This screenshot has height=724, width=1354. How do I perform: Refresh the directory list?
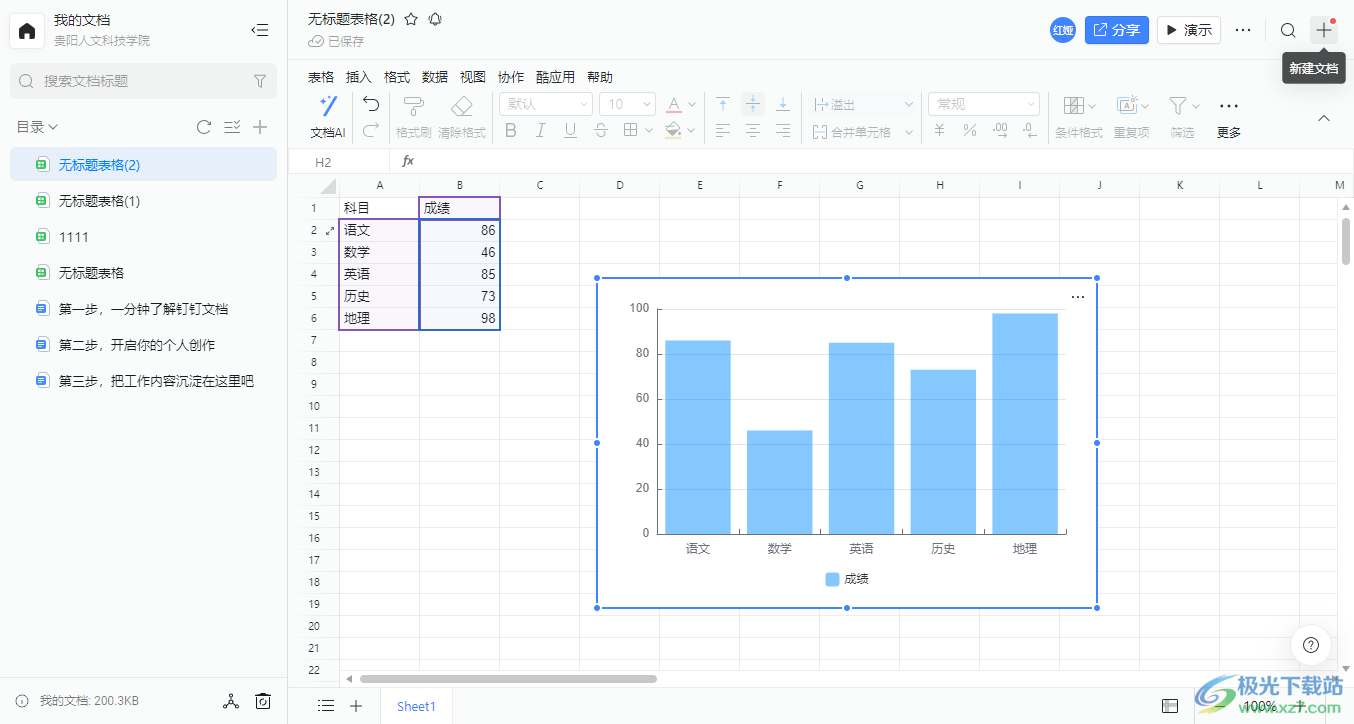point(204,127)
